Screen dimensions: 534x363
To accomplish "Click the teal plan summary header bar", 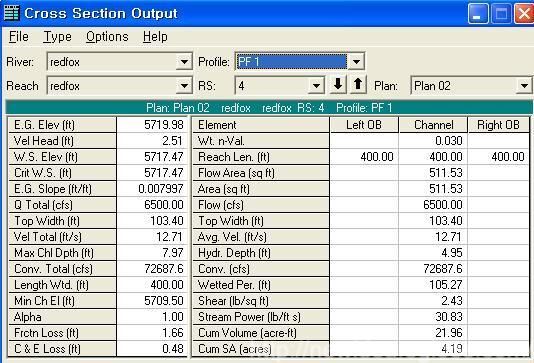I will tap(269, 108).
